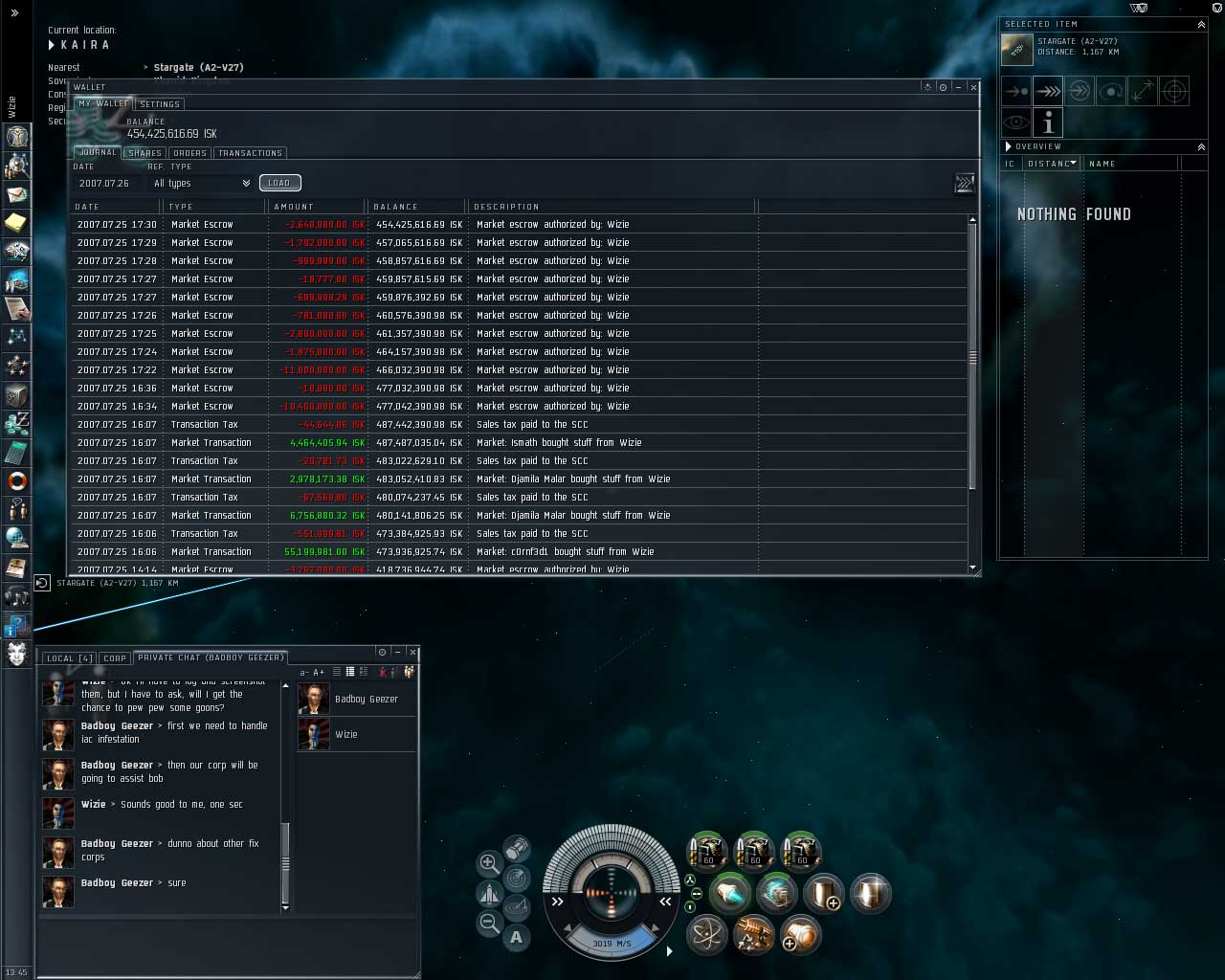Open the cargo hold HUD button

tap(516, 848)
